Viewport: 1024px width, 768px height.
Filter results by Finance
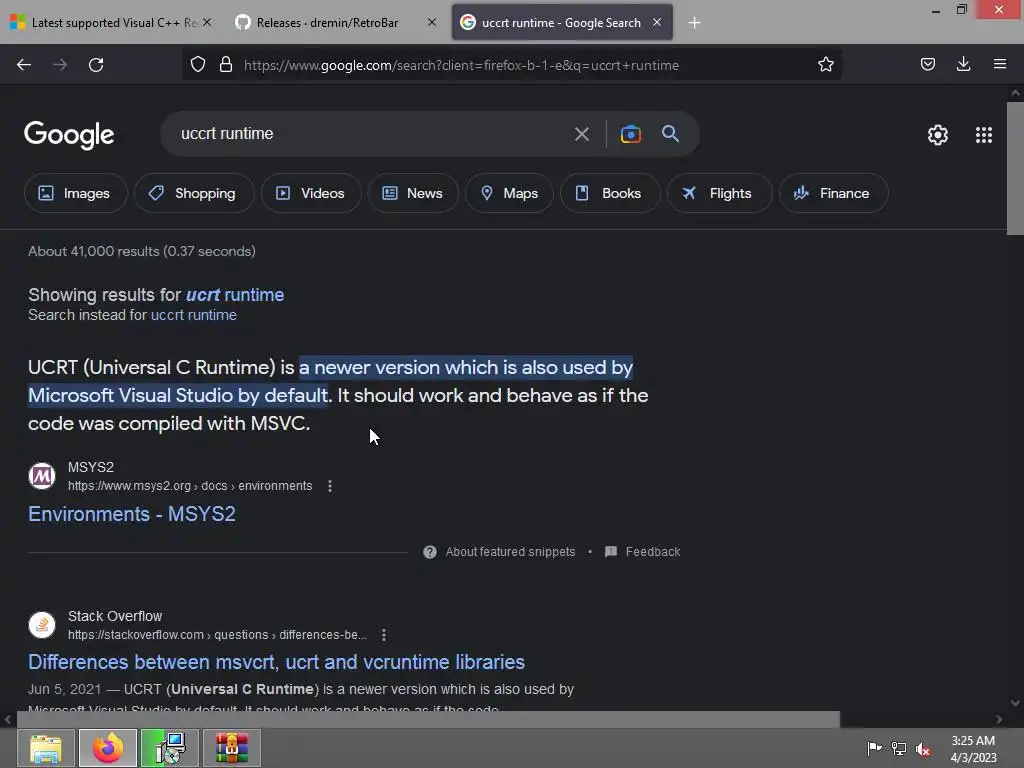(833, 193)
